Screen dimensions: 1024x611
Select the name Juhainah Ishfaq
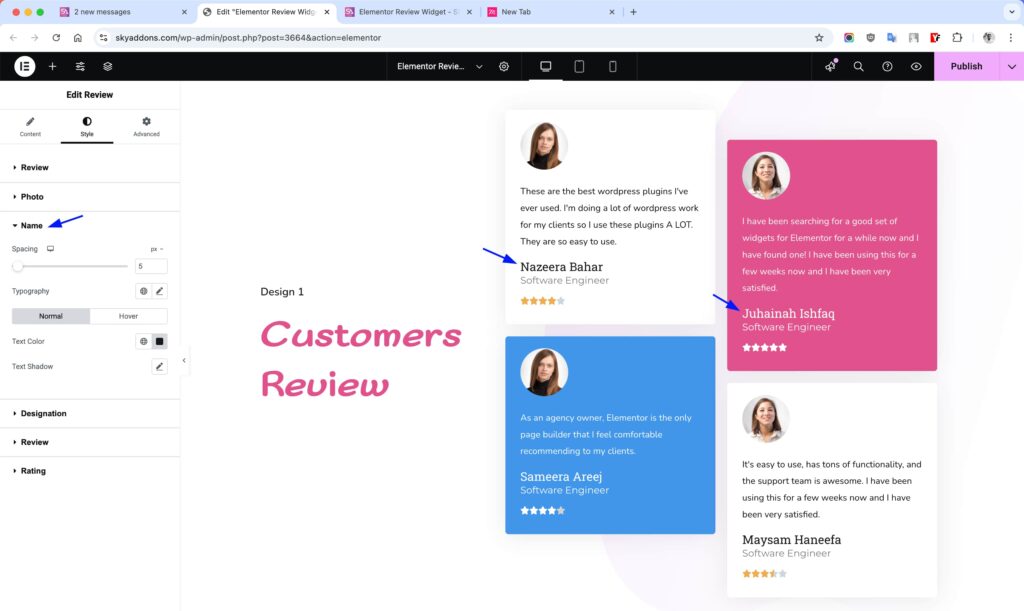tap(788, 313)
